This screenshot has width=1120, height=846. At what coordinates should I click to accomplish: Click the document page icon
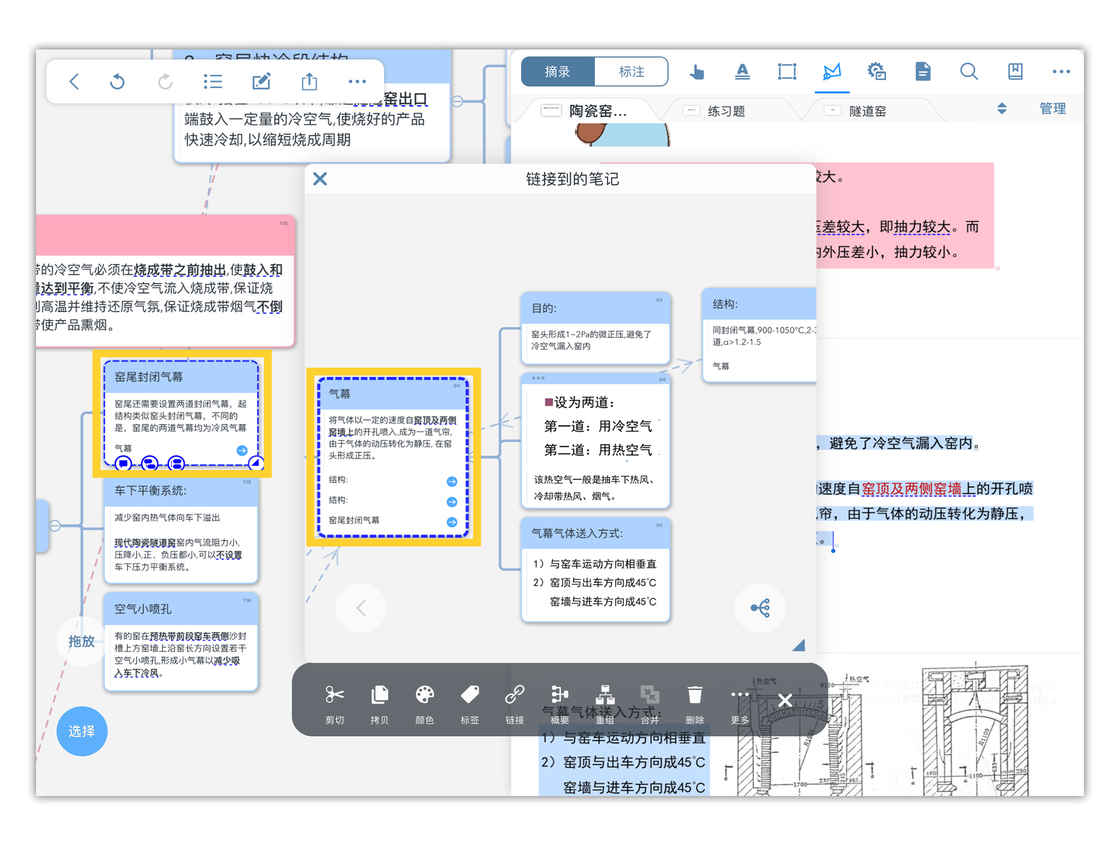[x=923, y=71]
